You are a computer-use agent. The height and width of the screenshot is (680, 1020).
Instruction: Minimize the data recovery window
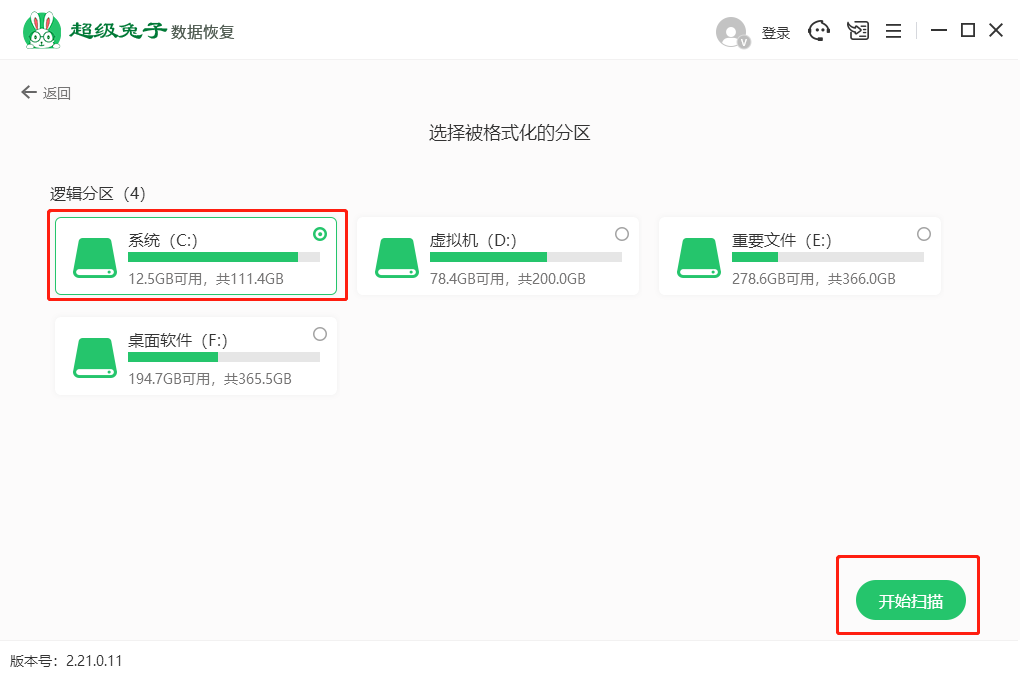coord(938,31)
